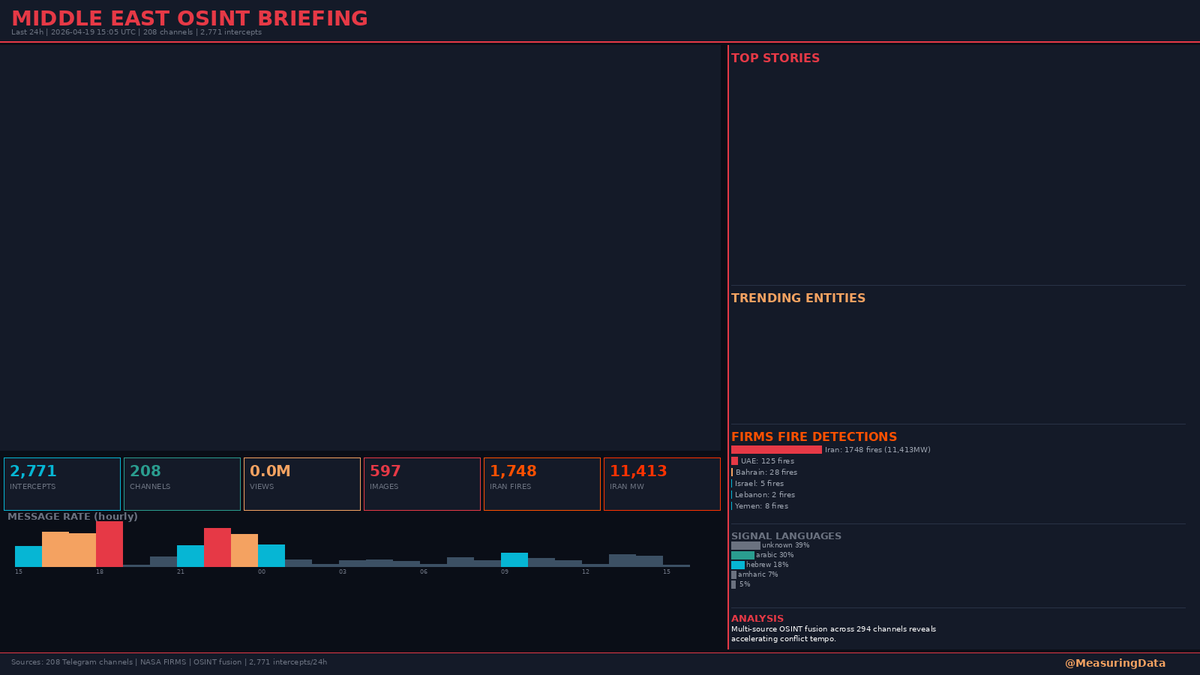Image resolution: width=1200 pixels, height=675 pixels.
Task: Click the hour 21 axis label
Action: tap(181, 572)
